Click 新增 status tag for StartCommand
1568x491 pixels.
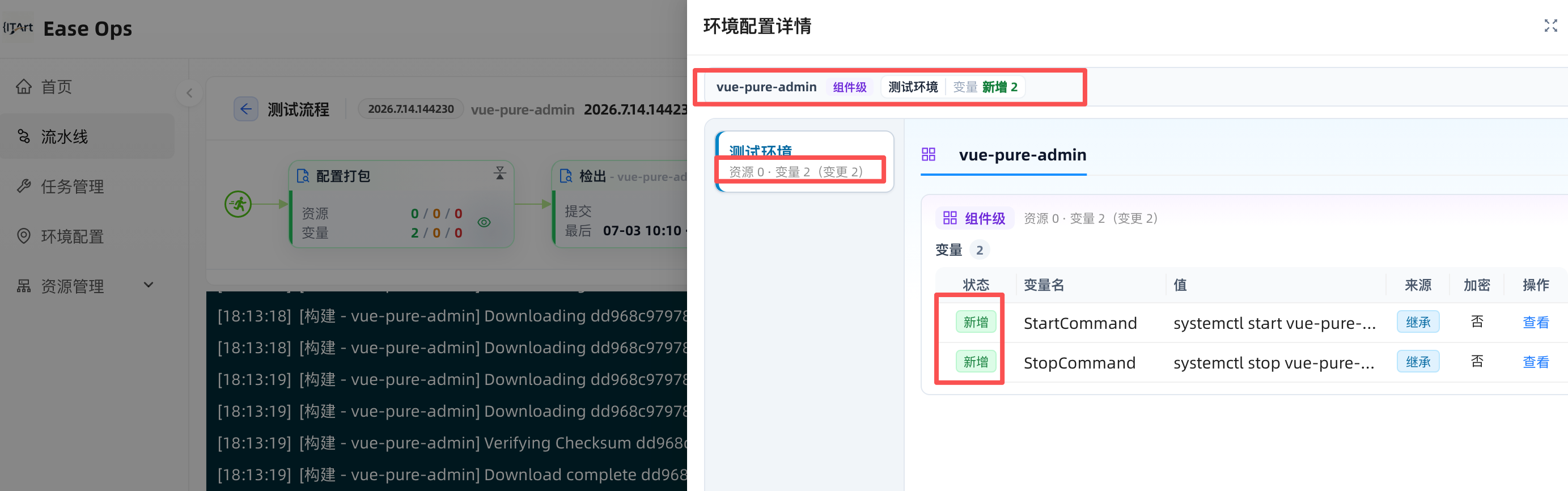pyautogui.click(x=976, y=322)
